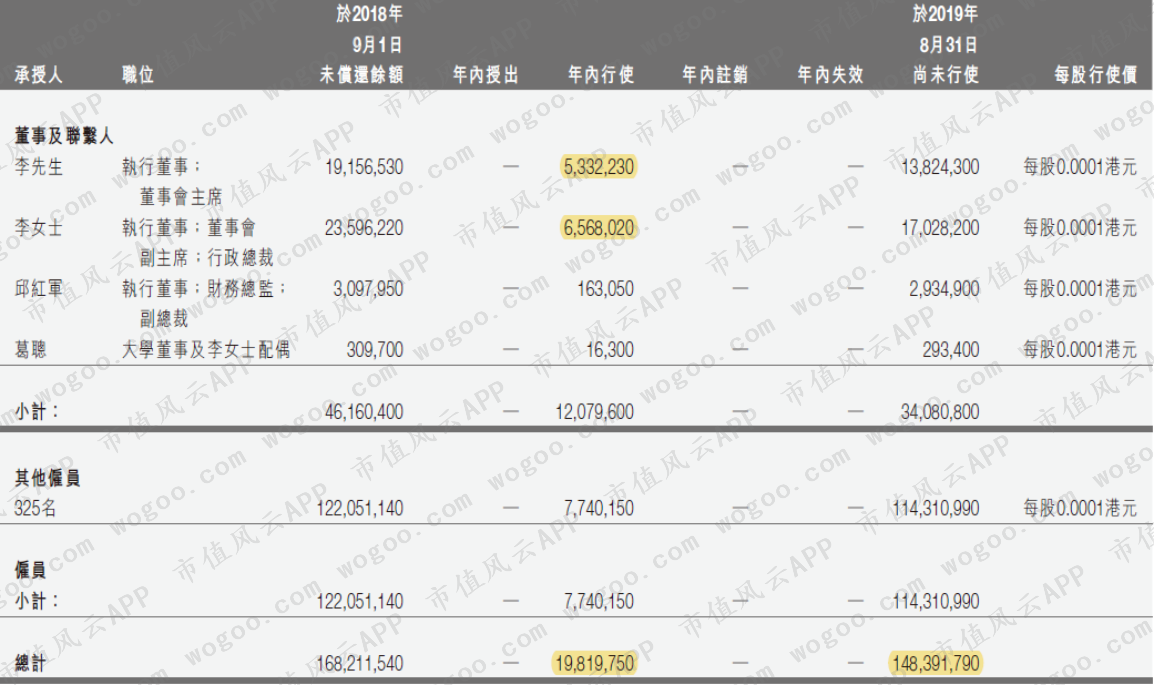Click the 325名 row label

35,508
